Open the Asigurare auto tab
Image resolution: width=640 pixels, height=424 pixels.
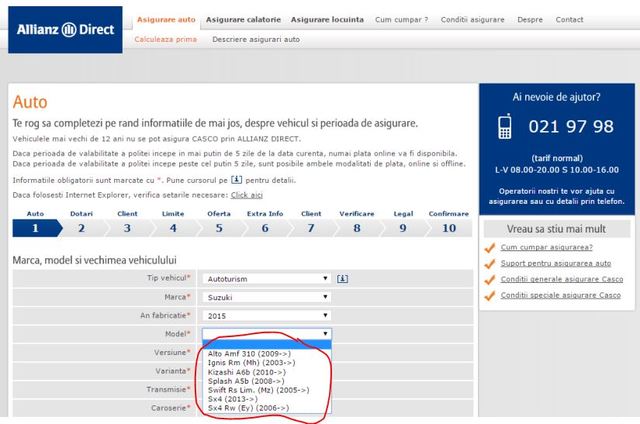[166, 20]
